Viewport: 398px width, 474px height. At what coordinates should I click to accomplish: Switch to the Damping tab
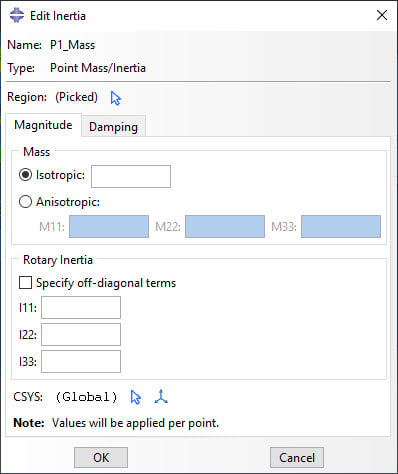point(113,127)
